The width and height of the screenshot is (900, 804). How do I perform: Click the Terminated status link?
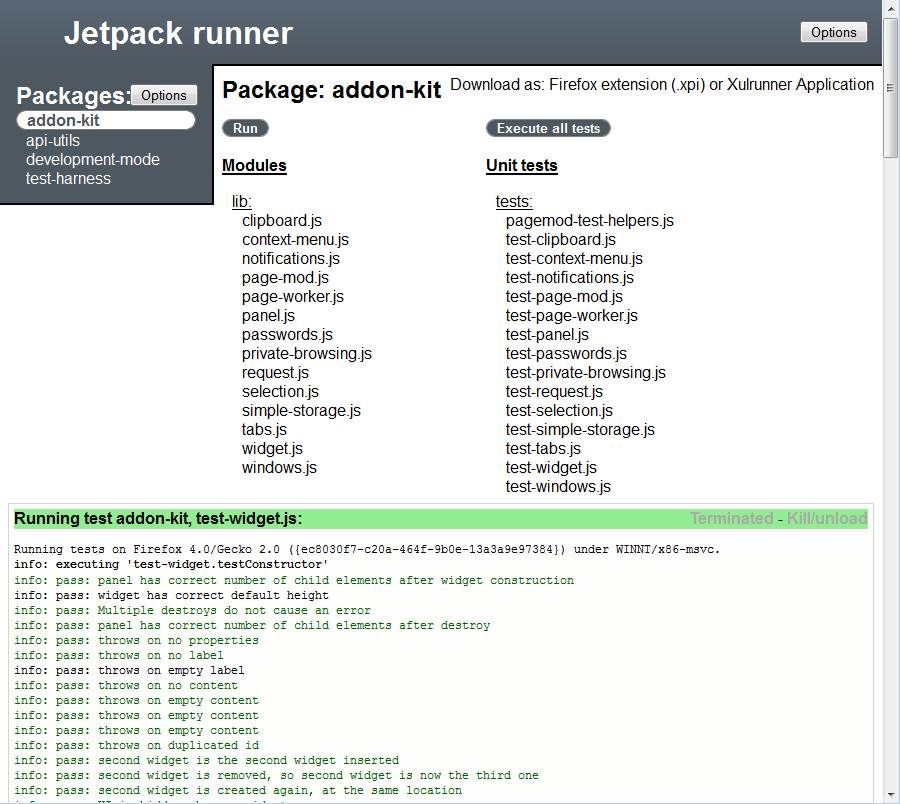tap(732, 518)
